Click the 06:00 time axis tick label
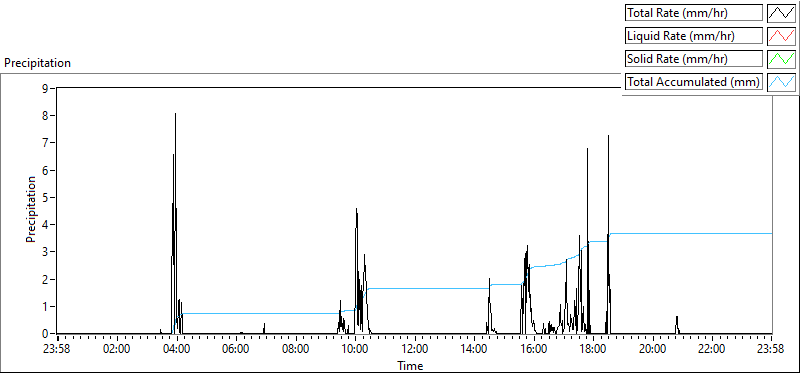Image resolution: width=800 pixels, height=373 pixels. click(236, 350)
